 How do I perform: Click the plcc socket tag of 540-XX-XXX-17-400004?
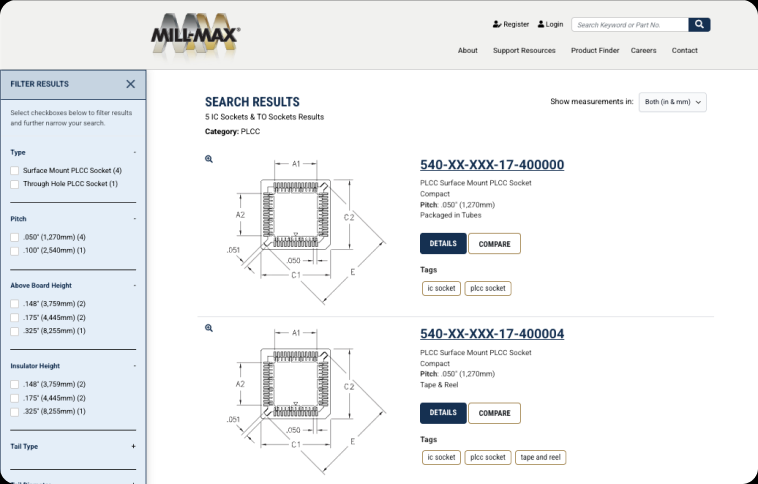488,457
